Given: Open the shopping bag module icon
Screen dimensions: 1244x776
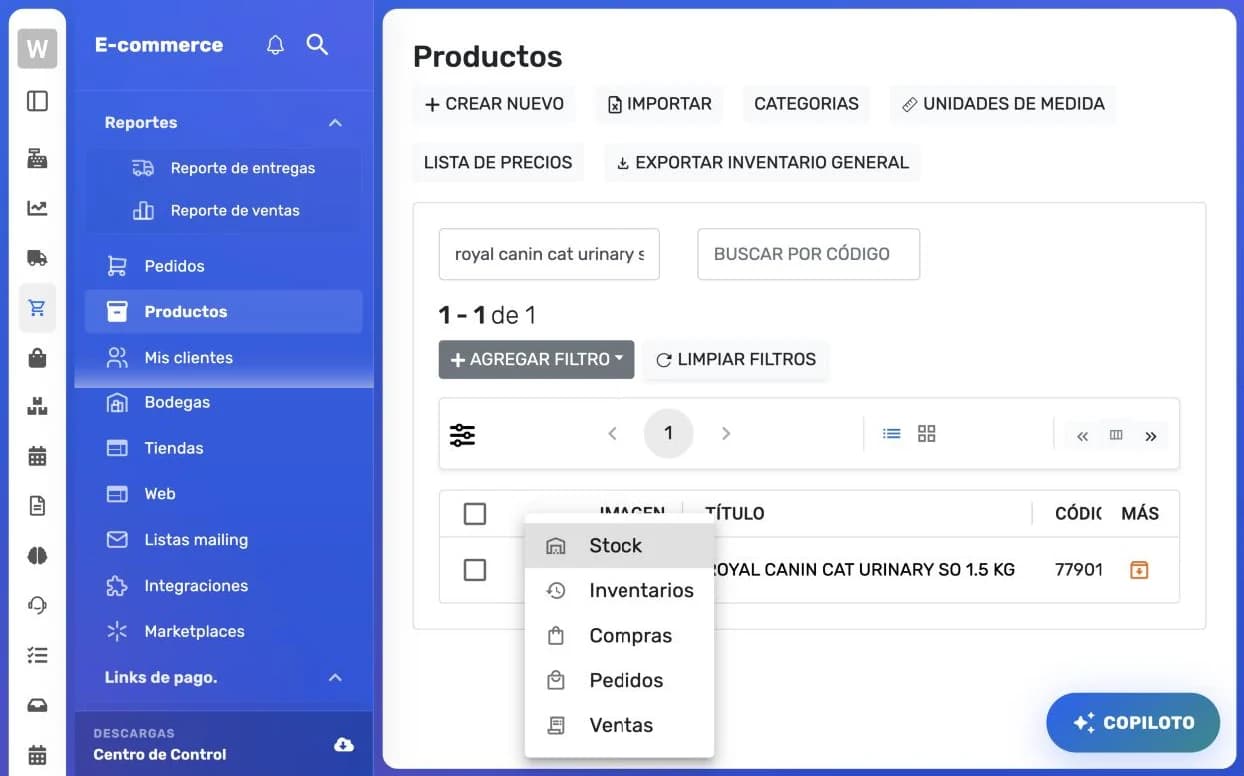Looking at the screenshot, I should [x=37, y=358].
